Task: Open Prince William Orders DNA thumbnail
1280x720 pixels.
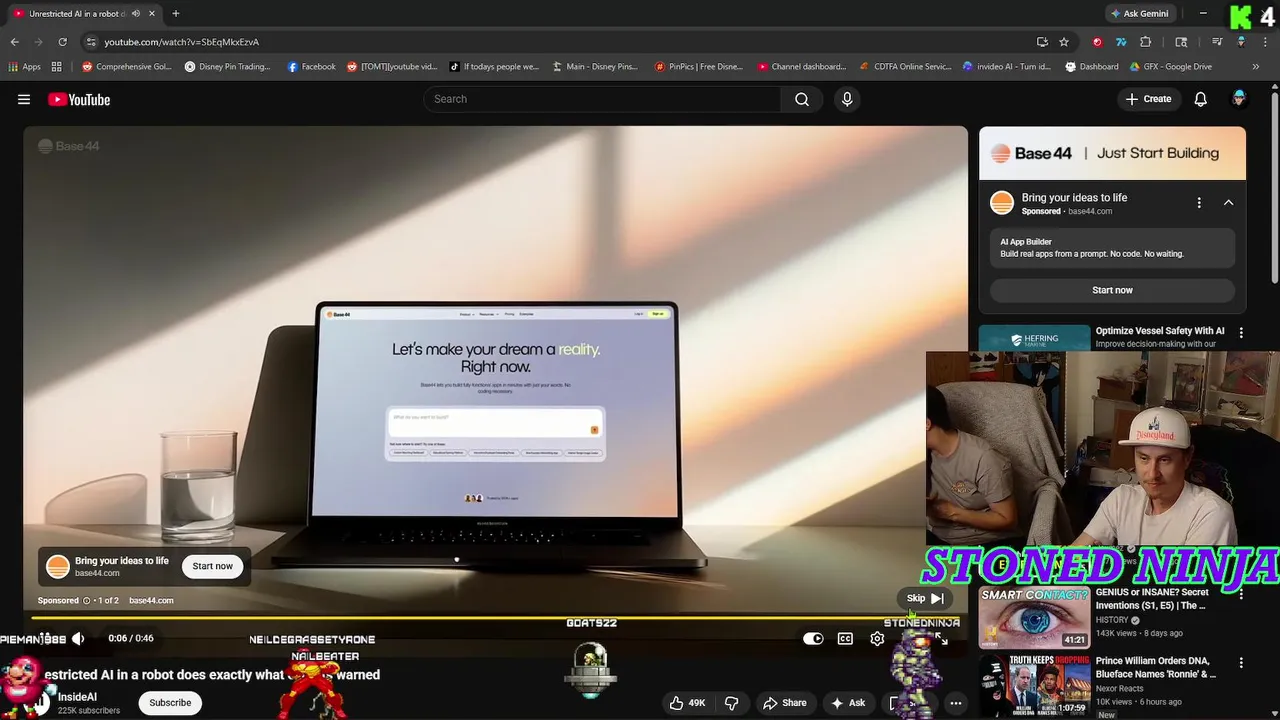Action: pos(1034,688)
